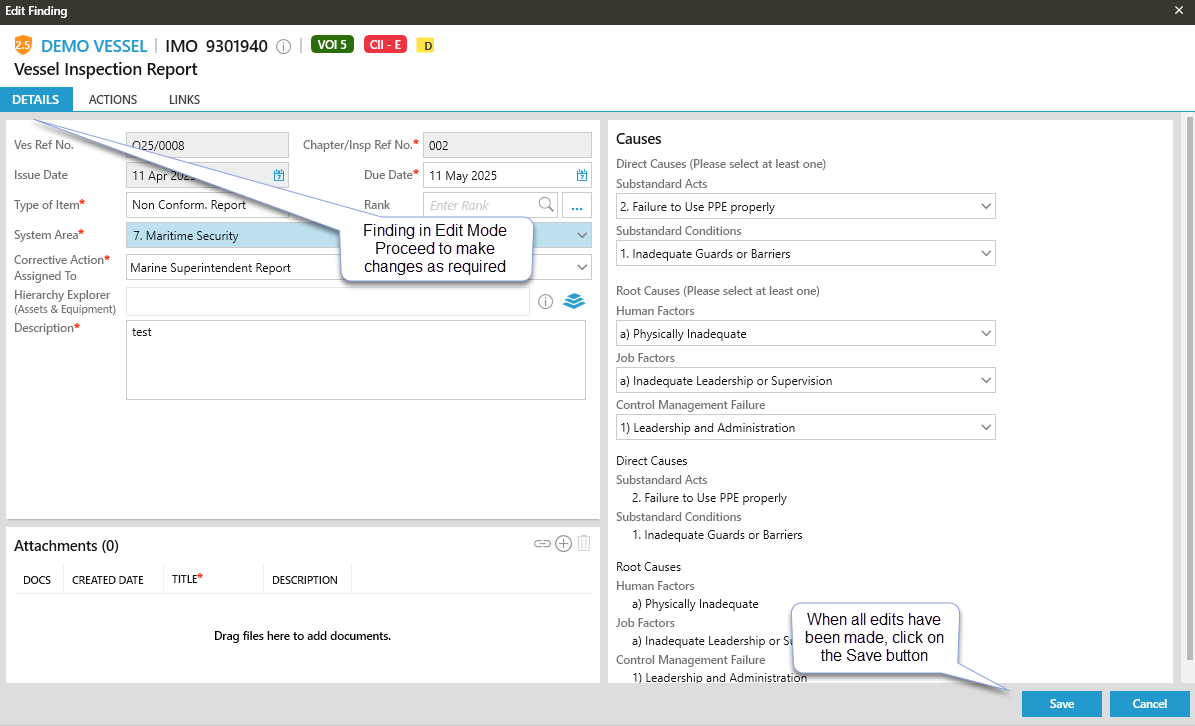Click the attachment link icon
1195x726 pixels.
point(543,544)
